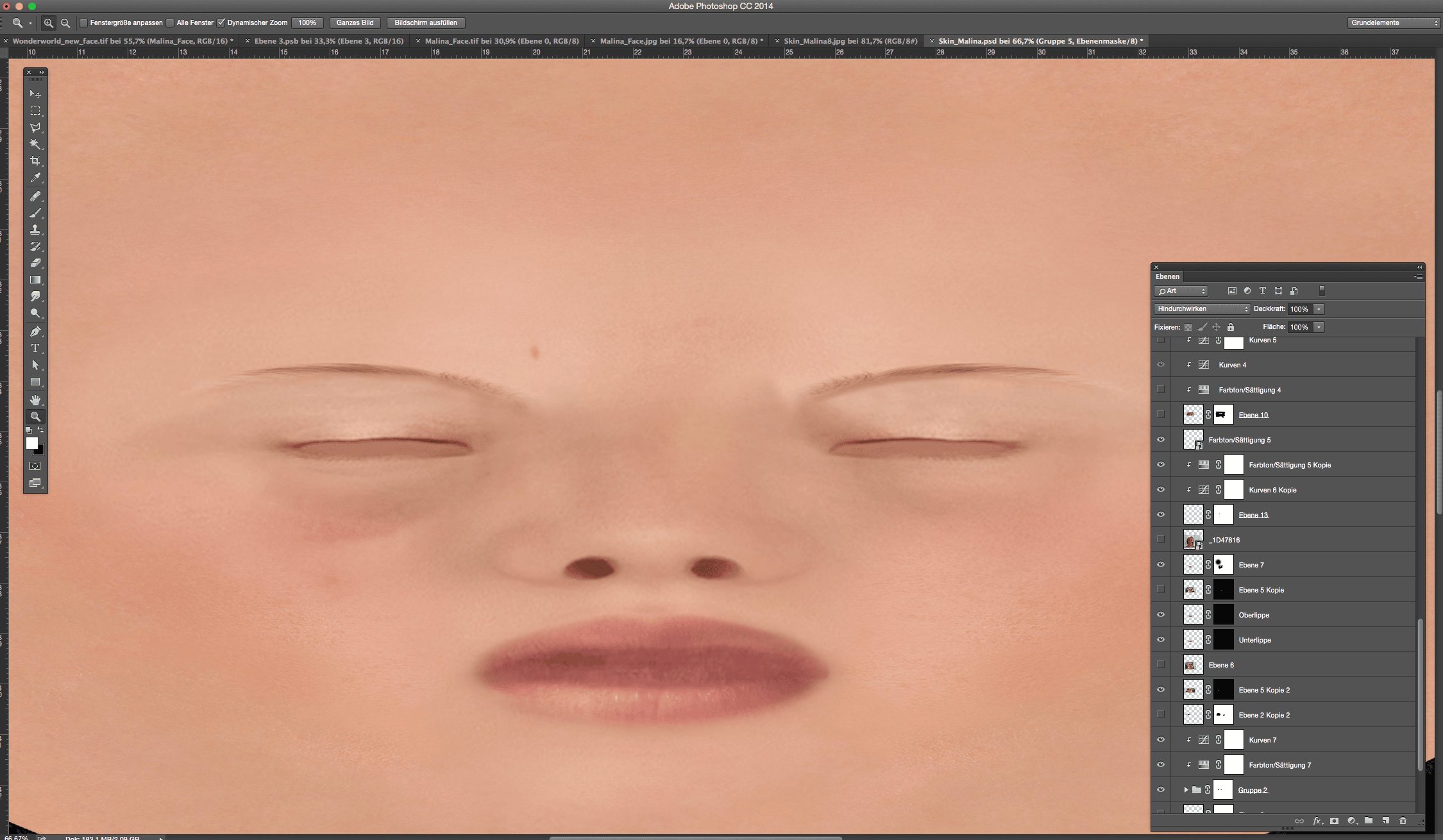Create a new layer from panel footer
Screen dimensions: 1443x840
(1385, 821)
